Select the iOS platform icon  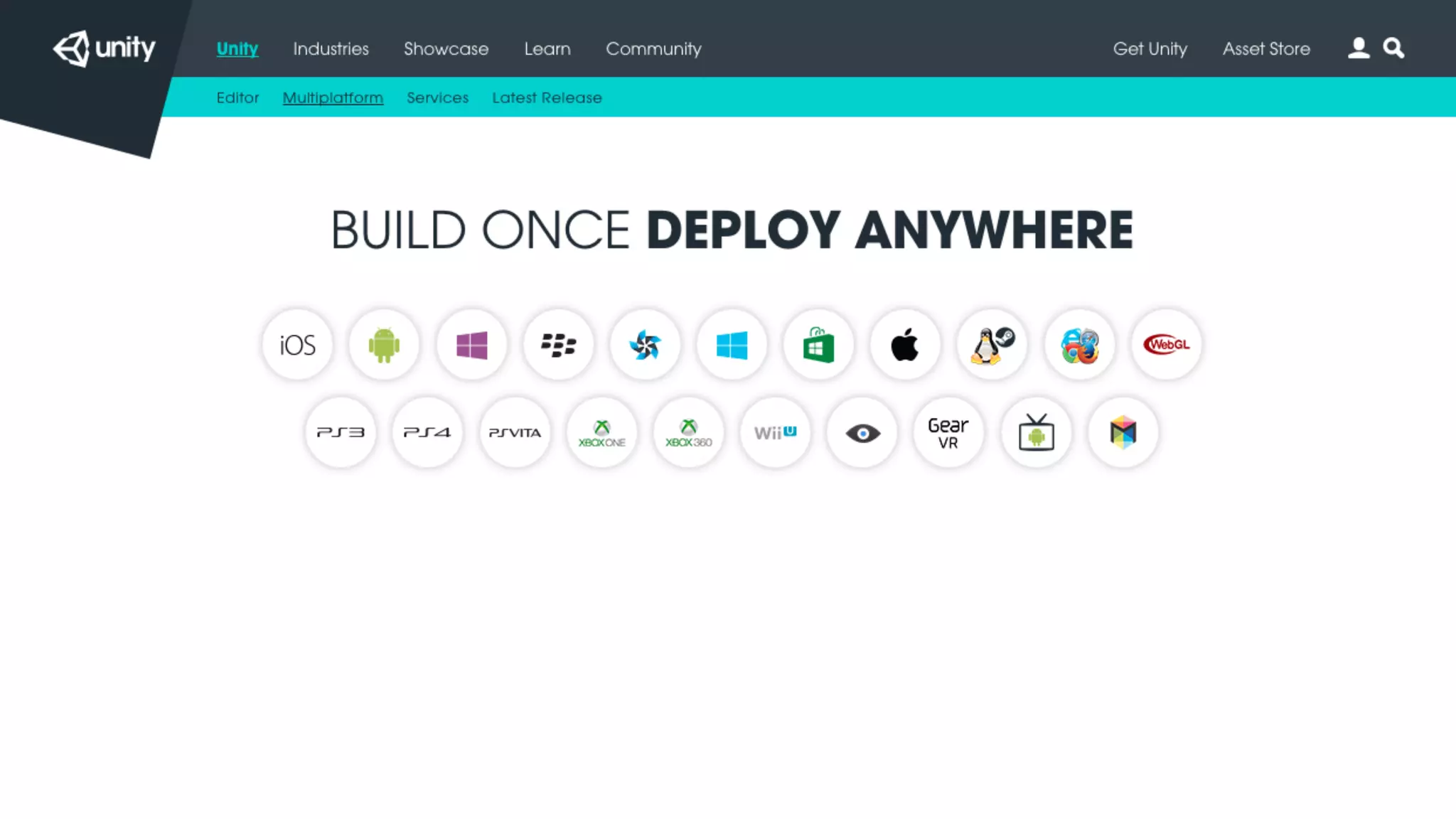pos(297,345)
